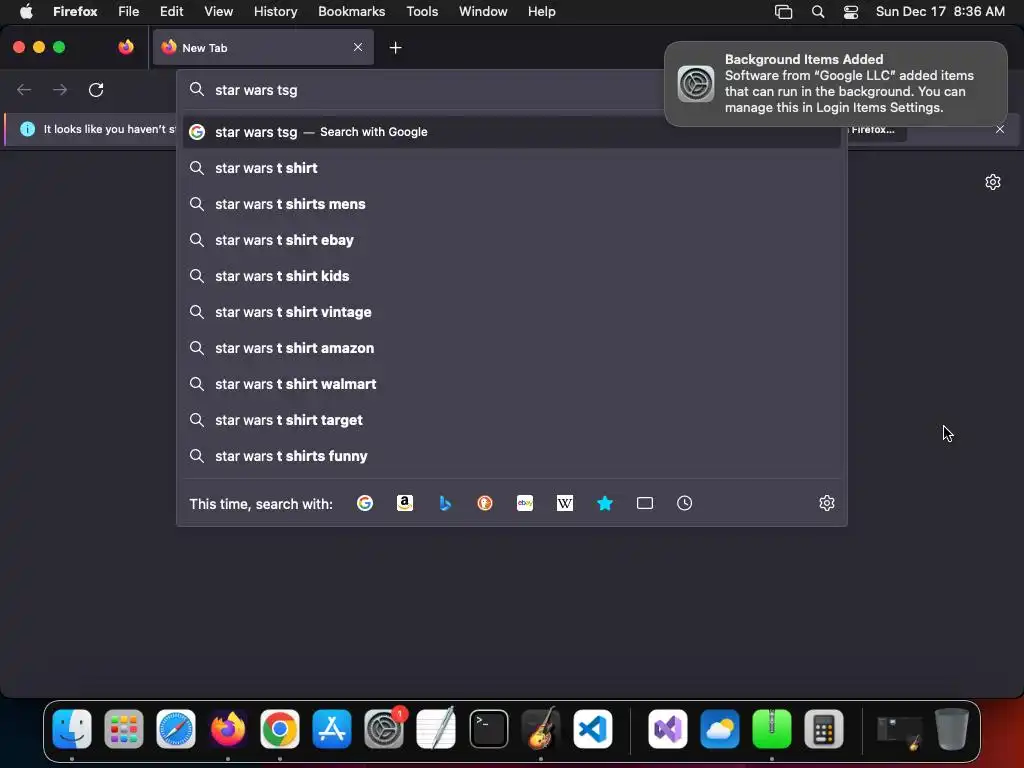Open Finder from the Dock

[72, 729]
